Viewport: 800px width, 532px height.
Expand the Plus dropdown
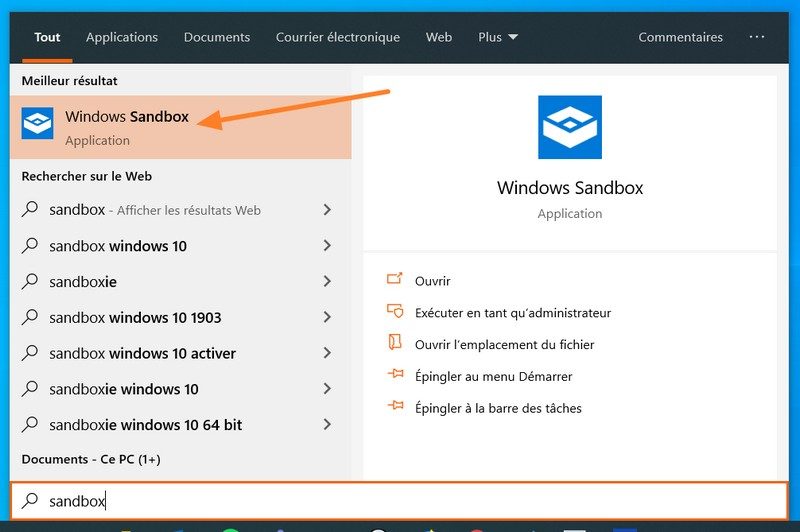(x=498, y=37)
